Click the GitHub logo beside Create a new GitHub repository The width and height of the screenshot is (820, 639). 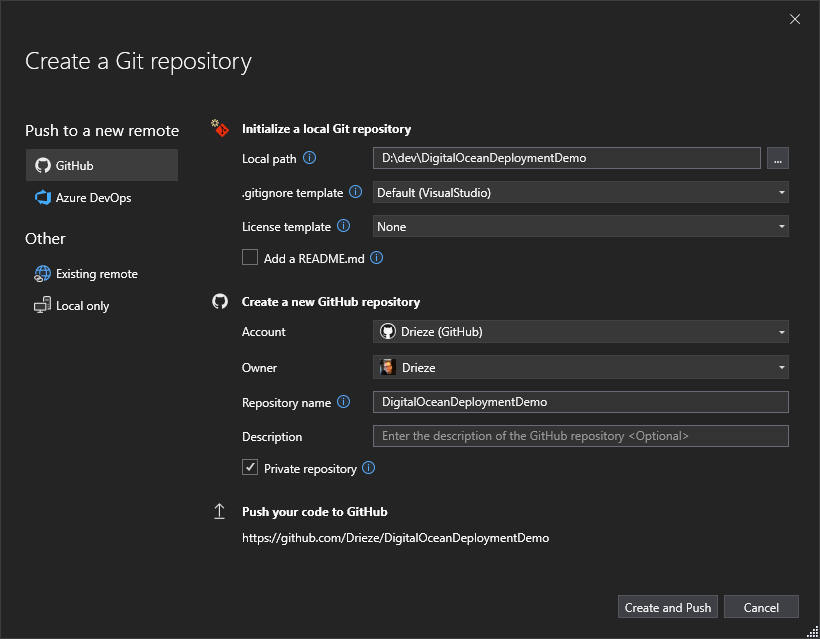coord(220,301)
